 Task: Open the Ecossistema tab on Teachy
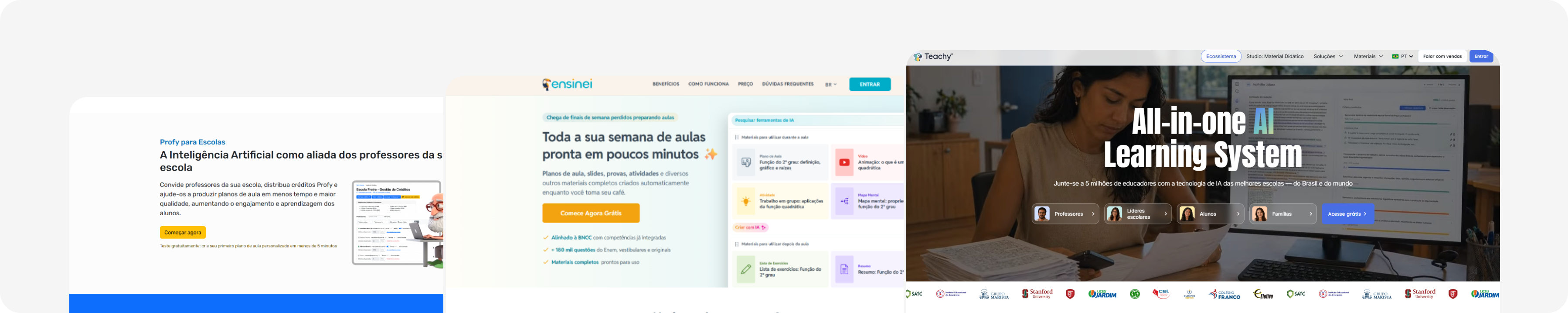[1221, 57]
